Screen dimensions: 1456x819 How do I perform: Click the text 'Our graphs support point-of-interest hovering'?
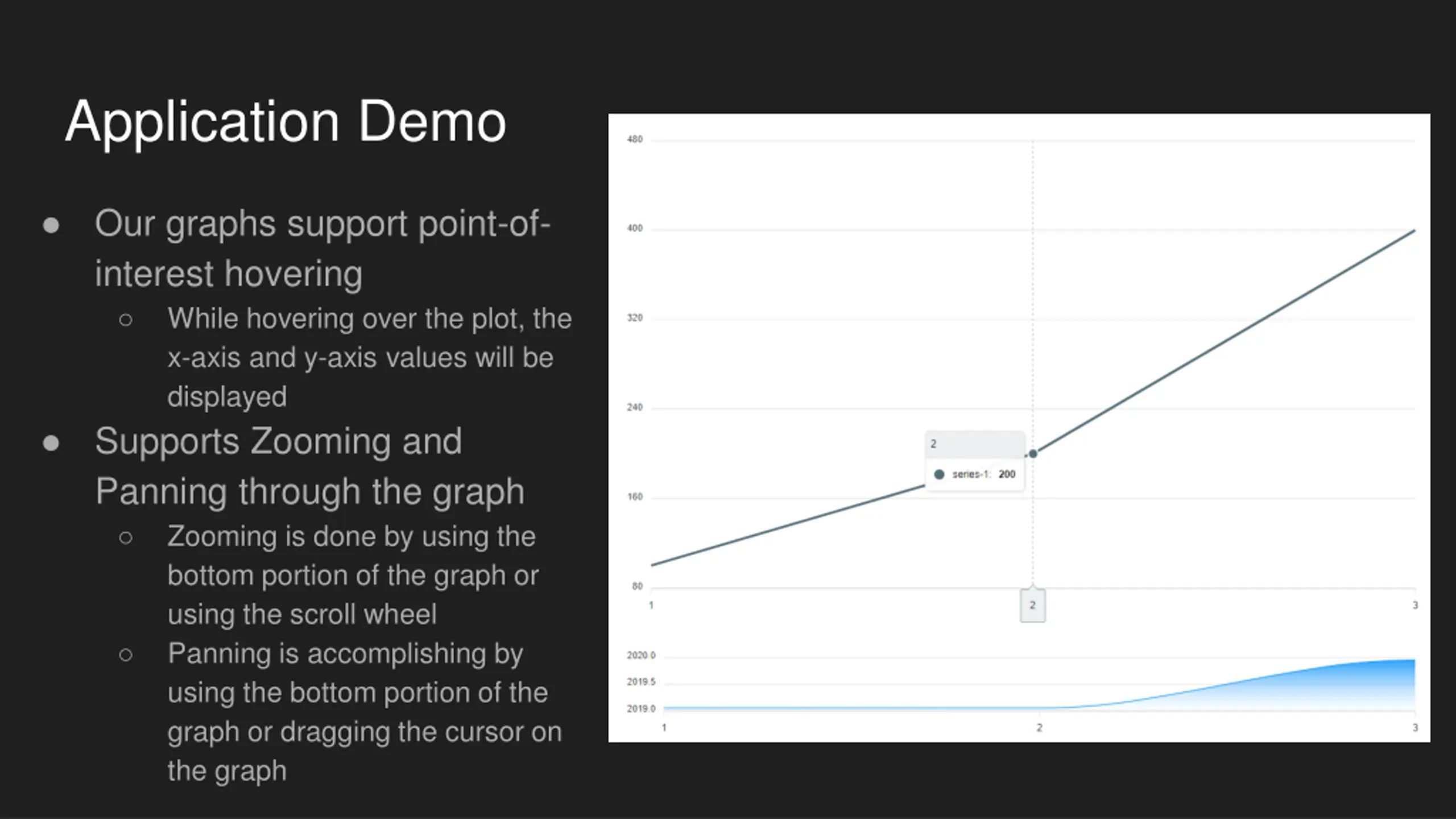point(322,248)
